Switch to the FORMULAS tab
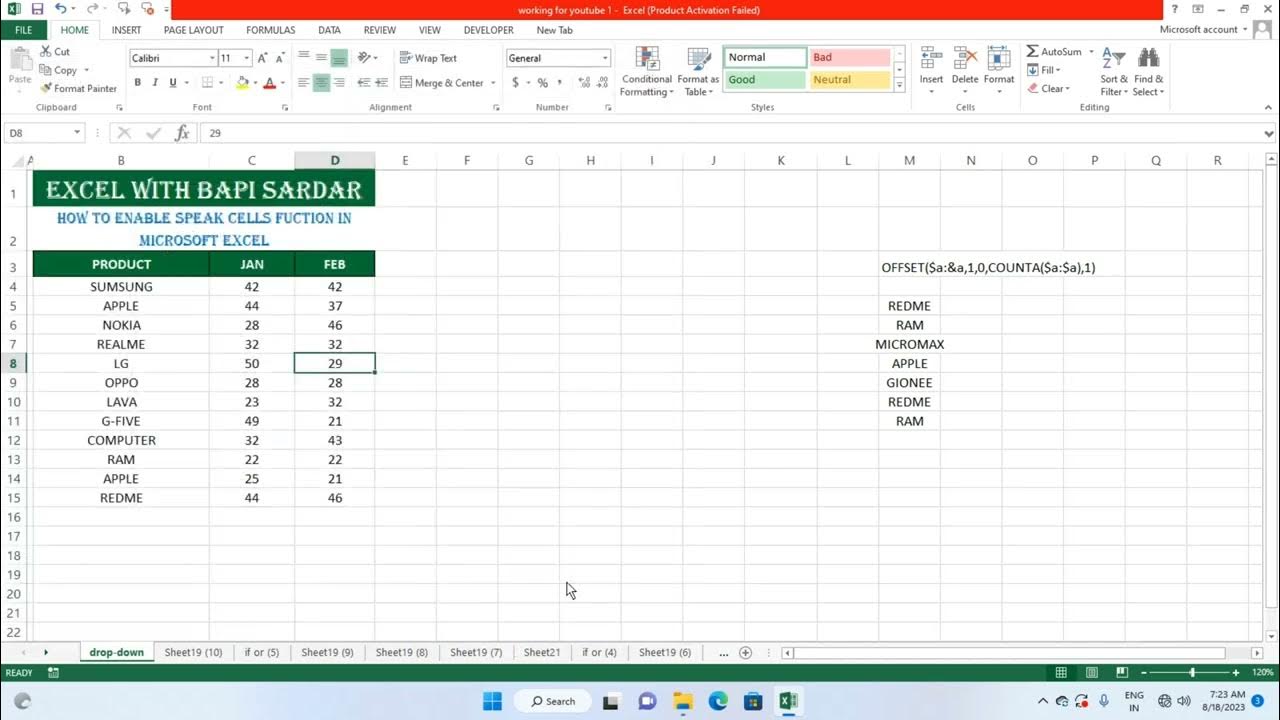Image resolution: width=1280 pixels, height=720 pixels. [x=271, y=30]
